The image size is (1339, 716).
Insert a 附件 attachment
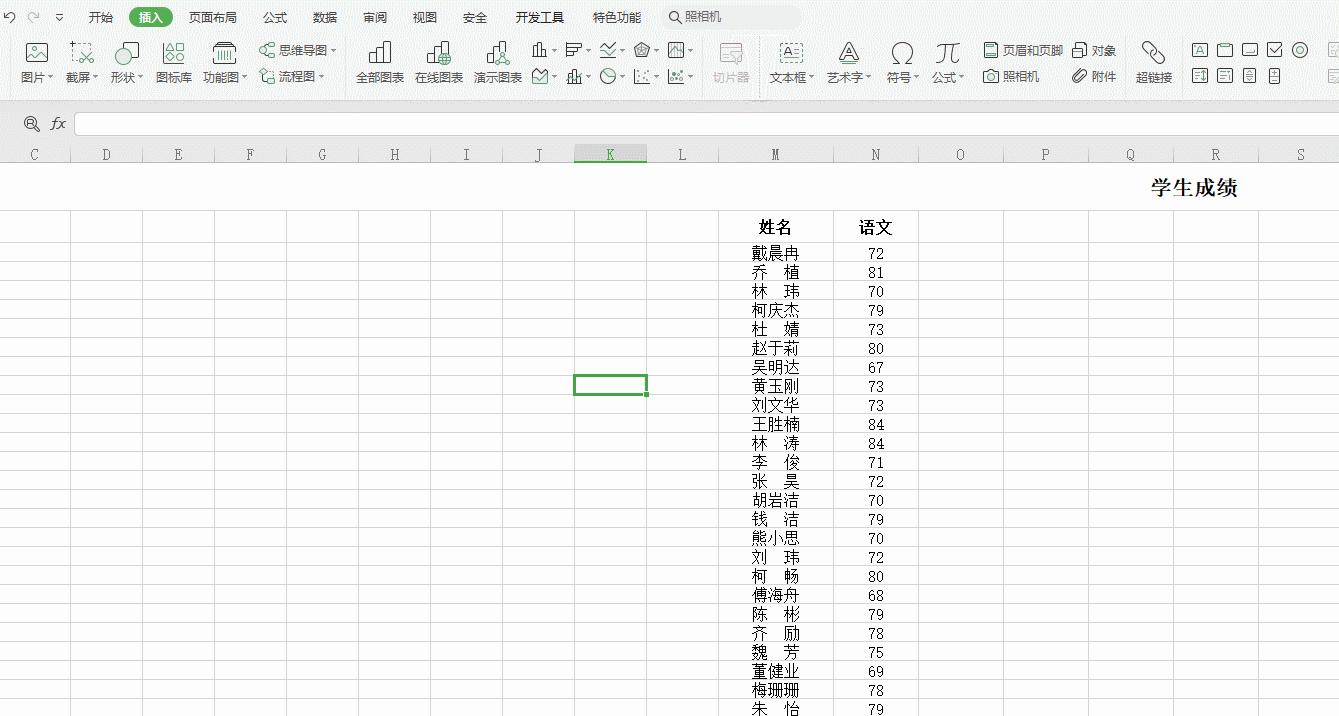click(1093, 75)
